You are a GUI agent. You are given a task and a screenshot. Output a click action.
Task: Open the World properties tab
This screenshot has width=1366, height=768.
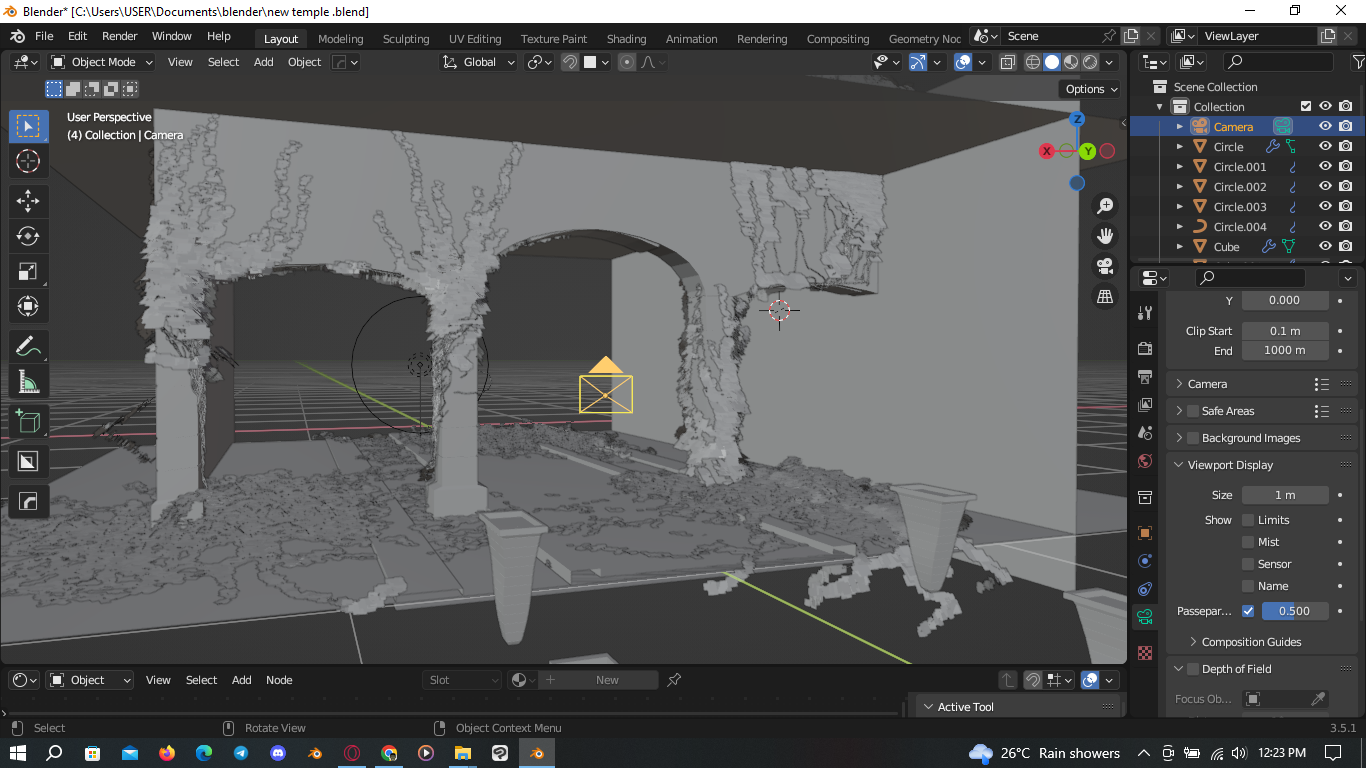(x=1146, y=461)
